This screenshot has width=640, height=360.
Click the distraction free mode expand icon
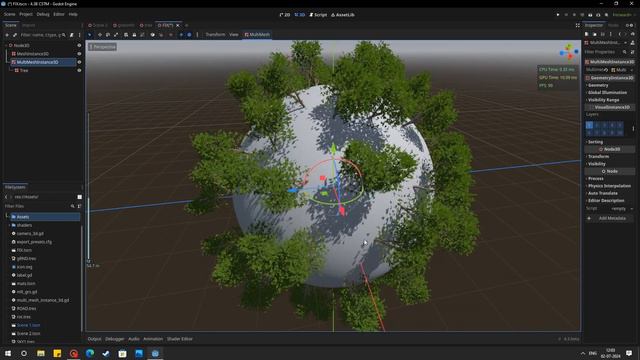coord(578,25)
